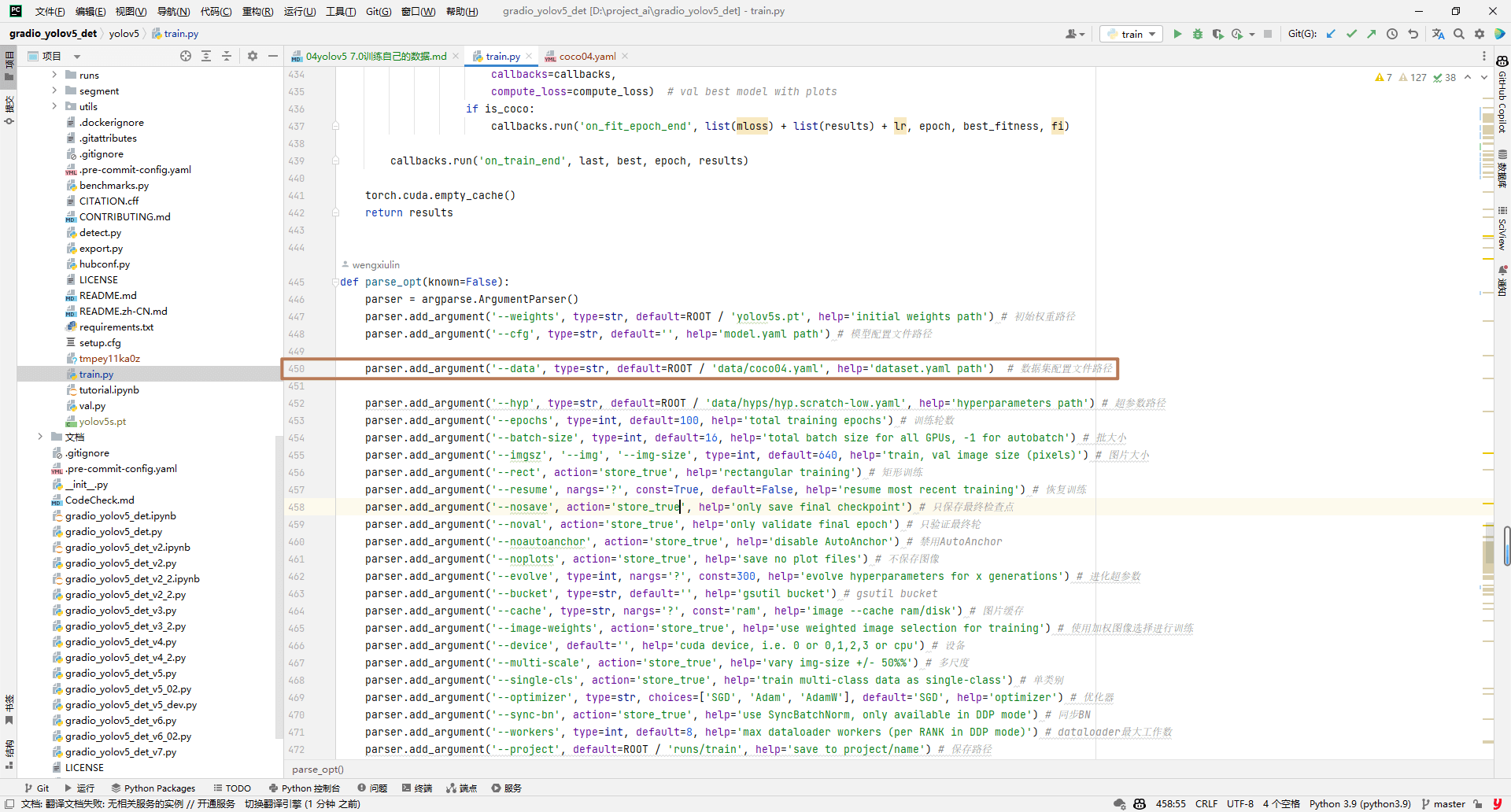Image resolution: width=1511 pixels, height=812 pixels.
Task: Select opened file locate target icon
Action: click(x=186, y=56)
